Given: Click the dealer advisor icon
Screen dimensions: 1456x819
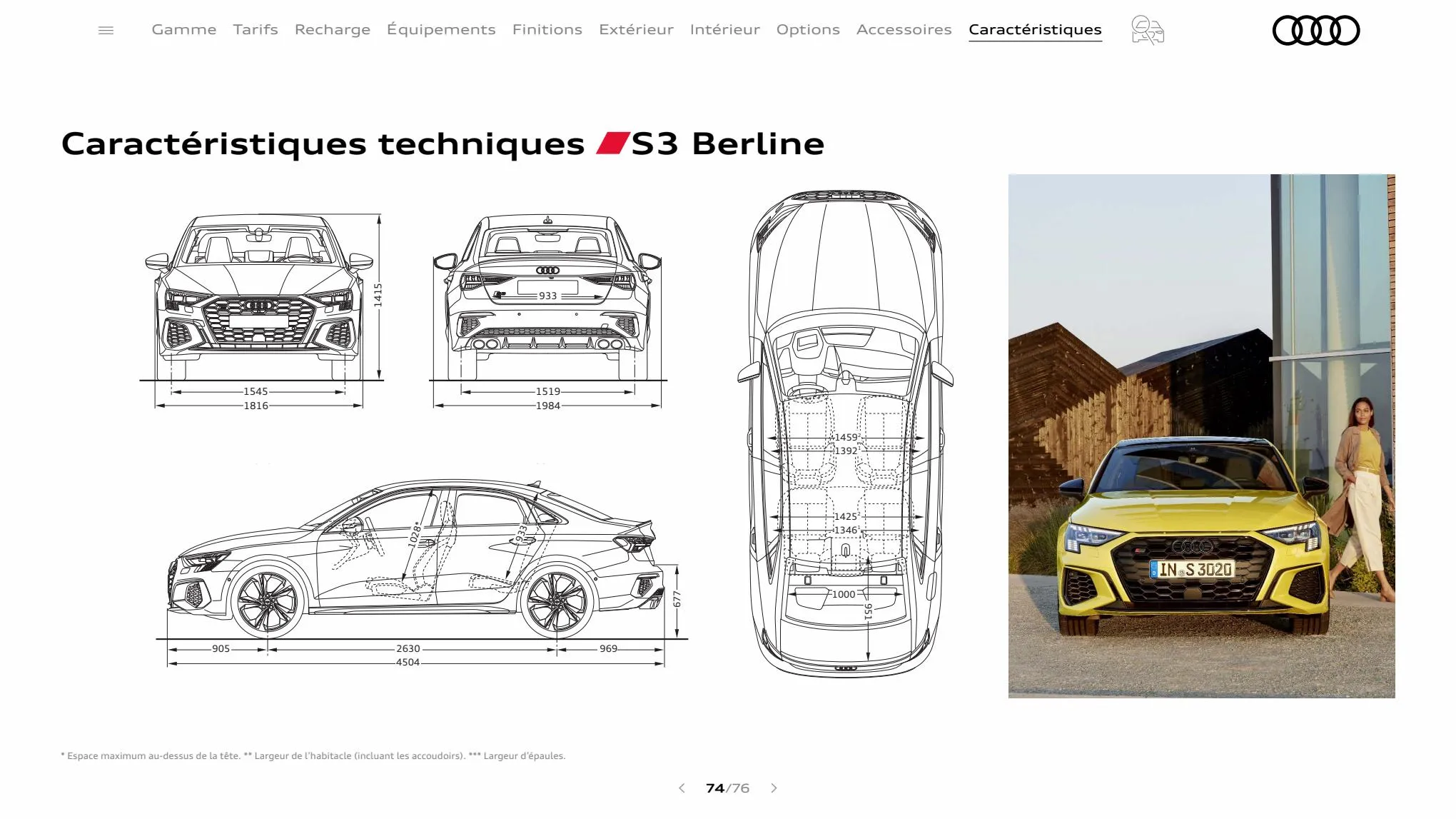Looking at the screenshot, I should pos(1148,30).
